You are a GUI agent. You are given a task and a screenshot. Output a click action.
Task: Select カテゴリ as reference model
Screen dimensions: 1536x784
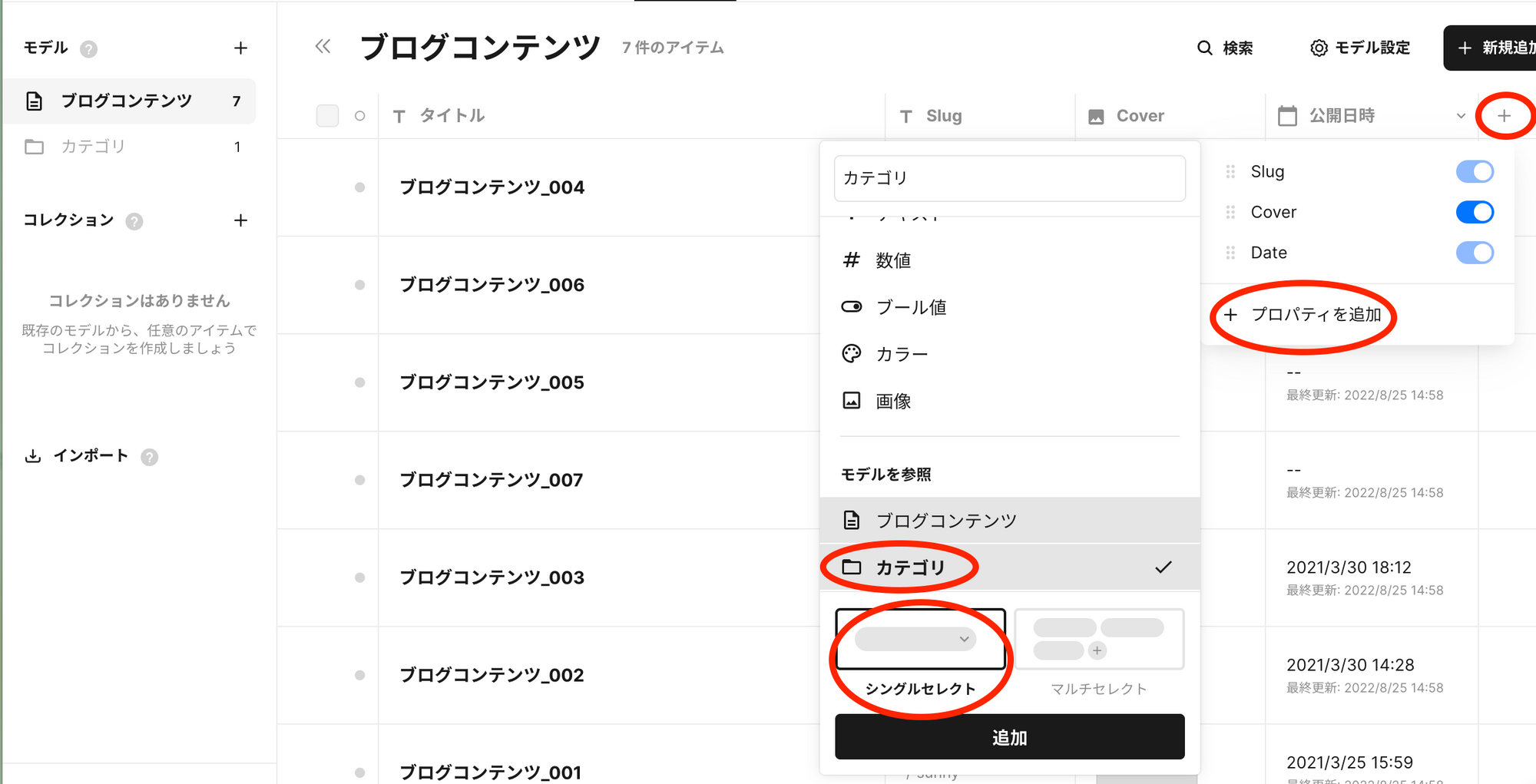click(1010, 567)
